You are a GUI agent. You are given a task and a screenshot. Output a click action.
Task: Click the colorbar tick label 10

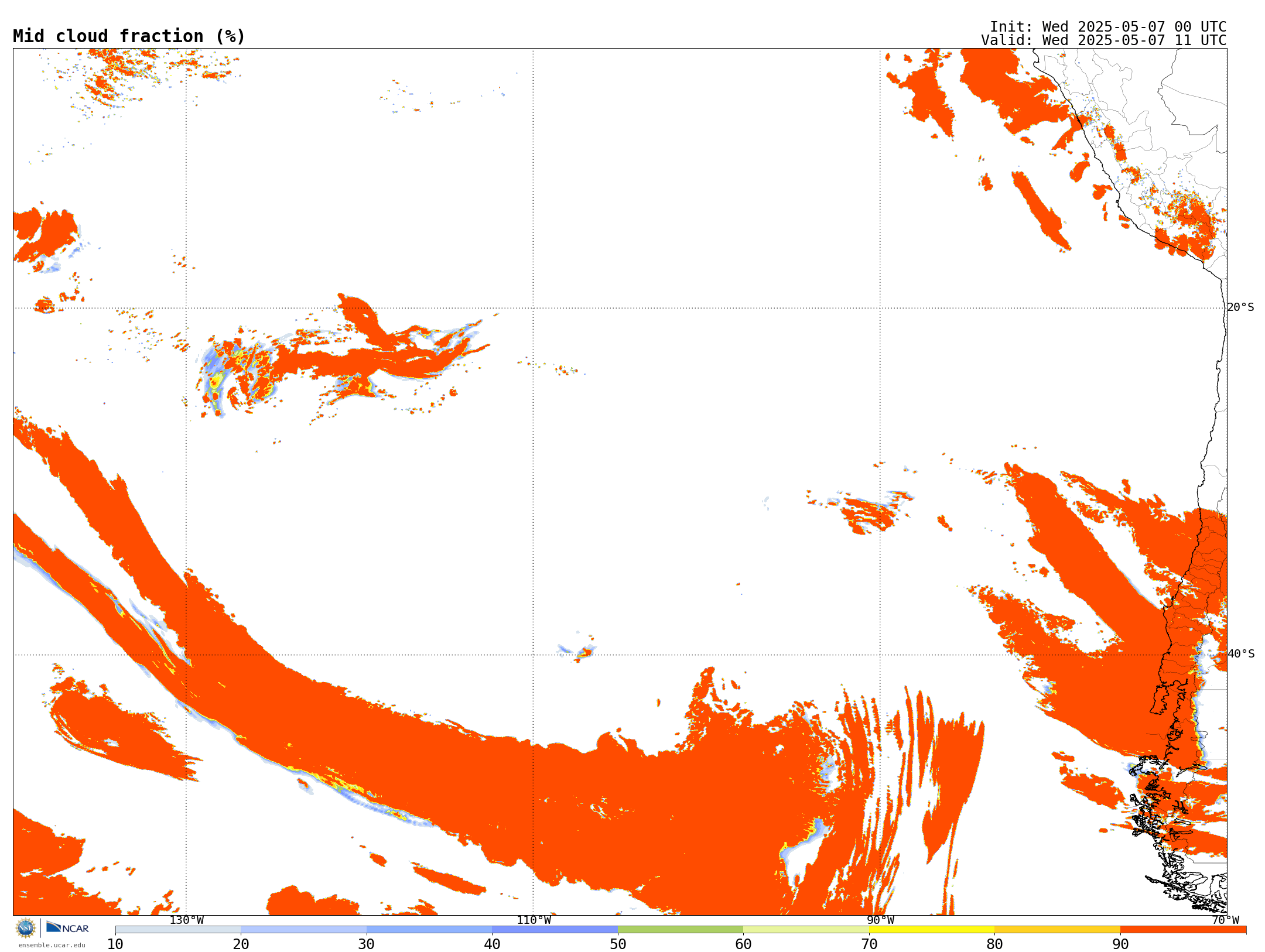pyautogui.click(x=115, y=944)
